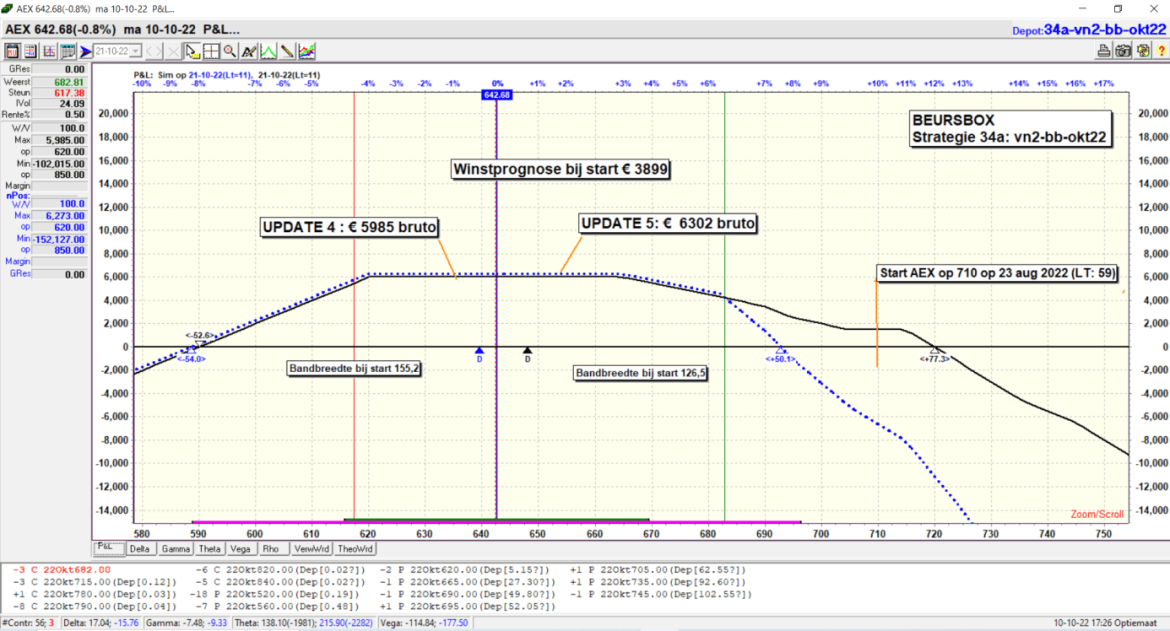Open help with question mark icon
The width and height of the screenshot is (1170, 631).
pos(1162,51)
